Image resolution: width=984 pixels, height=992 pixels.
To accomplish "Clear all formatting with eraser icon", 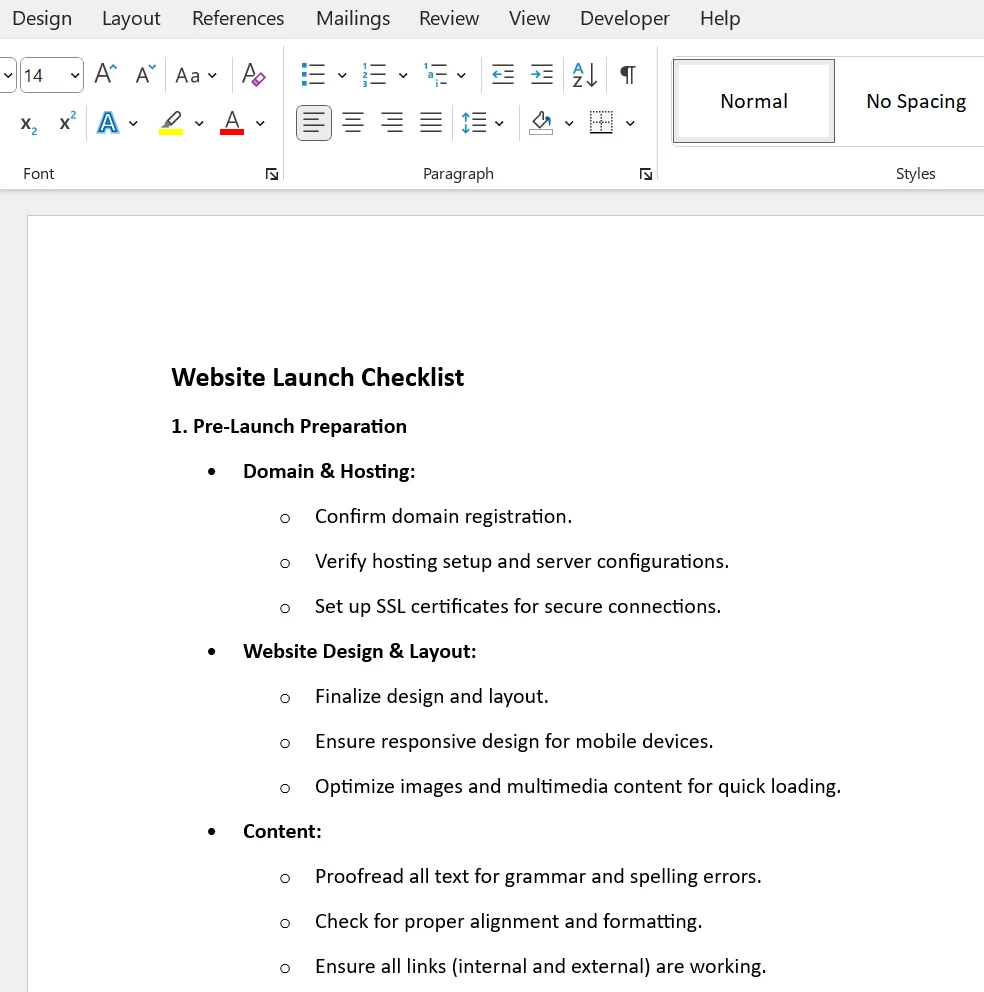I will click(x=253, y=75).
